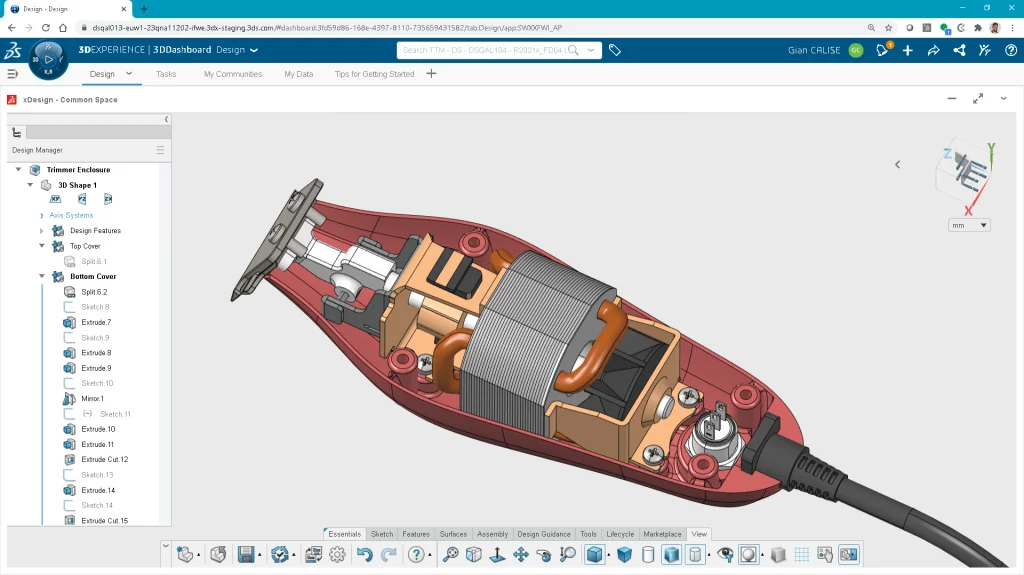The width and height of the screenshot is (1024, 575).
Task: Open the mm units dropdown
Action: [969, 225]
